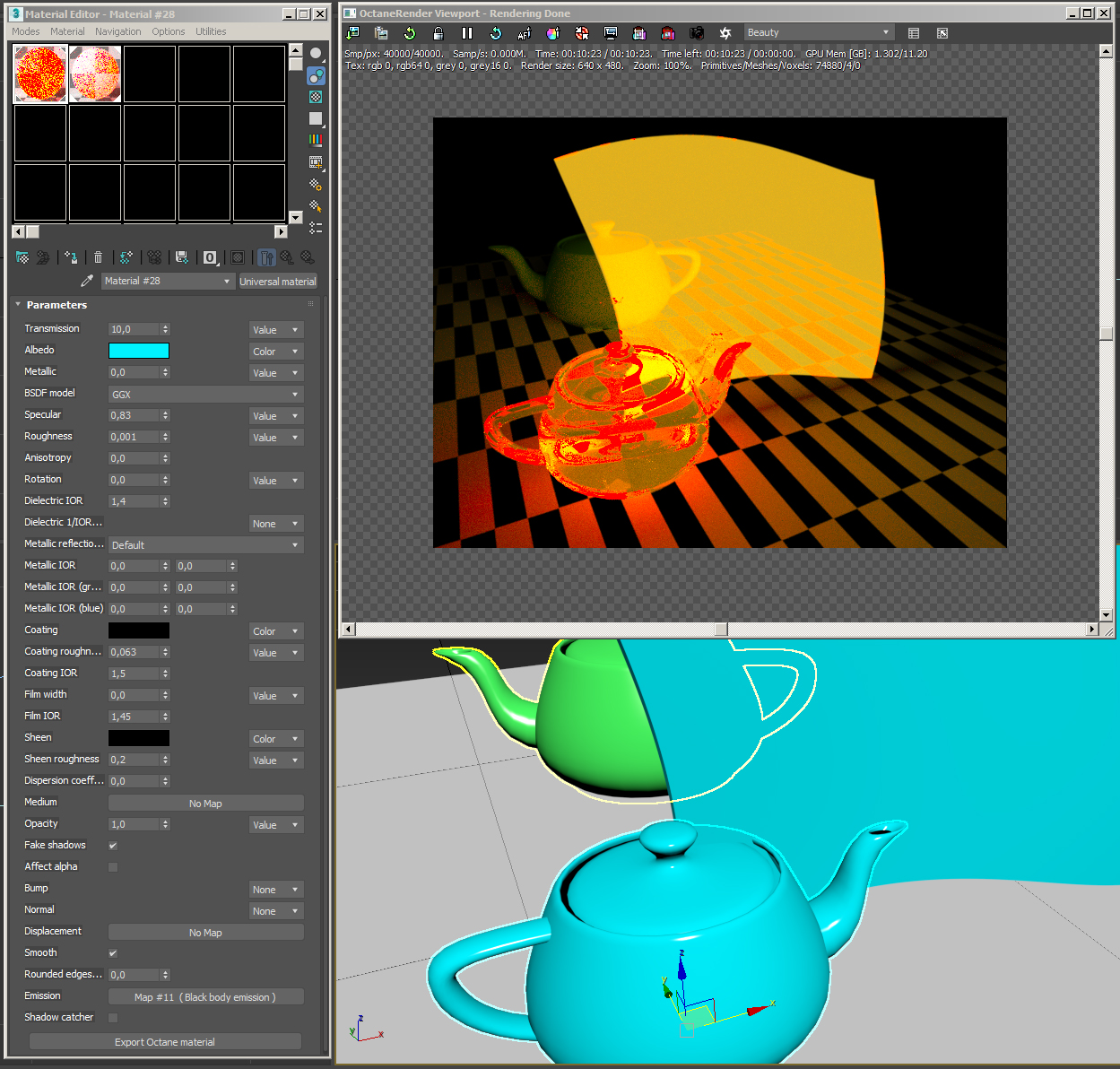Open Emission Map #11 Black body button
The height and width of the screenshot is (1069, 1120).
[206, 997]
